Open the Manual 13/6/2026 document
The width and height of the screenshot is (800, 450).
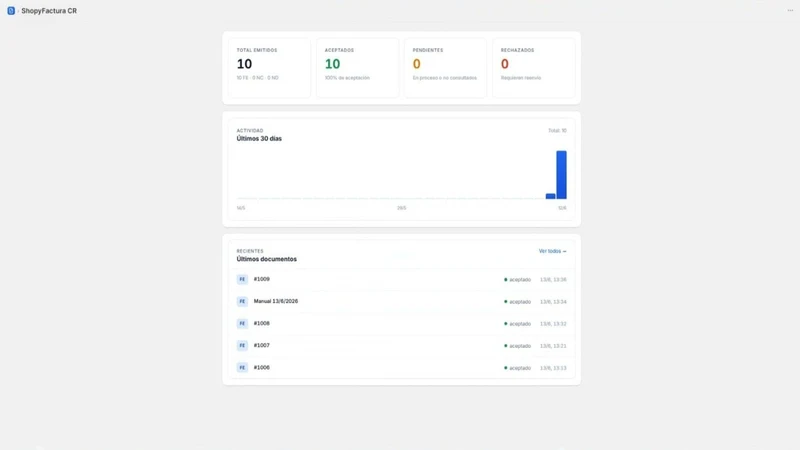coord(276,301)
